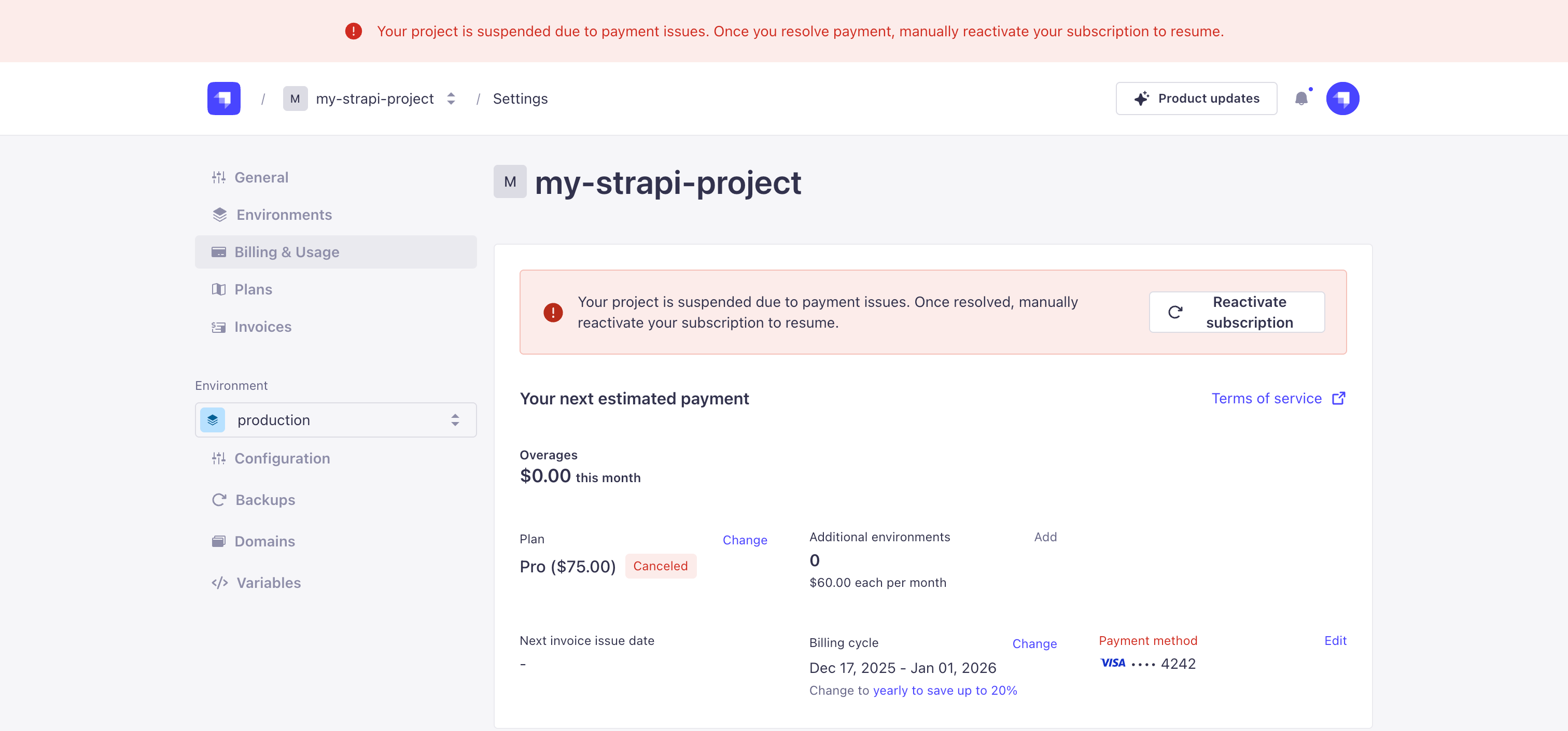Viewport: 1568px width, 731px height.
Task: Open the notifications bell
Action: click(x=1301, y=99)
